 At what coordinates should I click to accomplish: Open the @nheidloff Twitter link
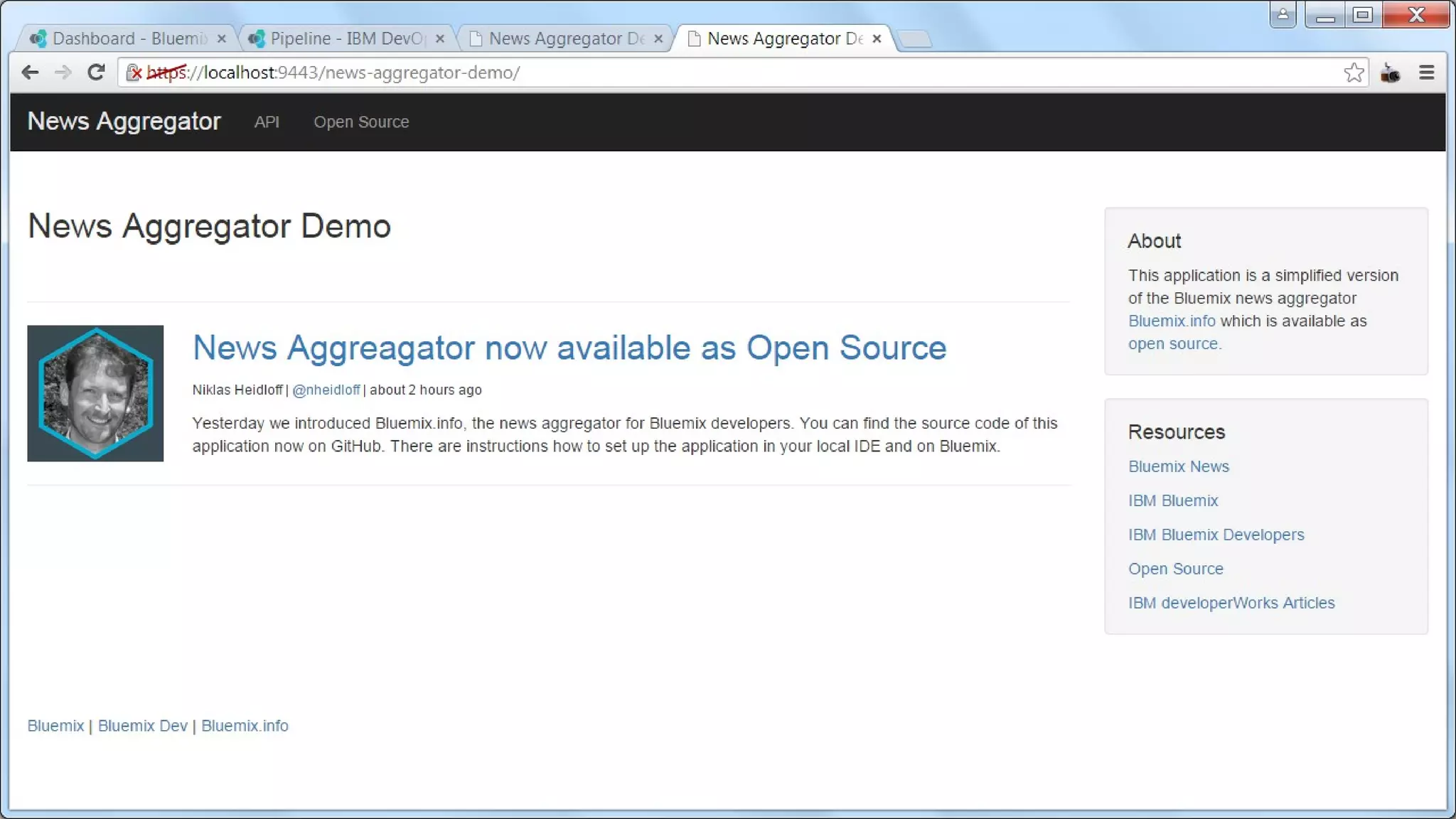point(326,390)
